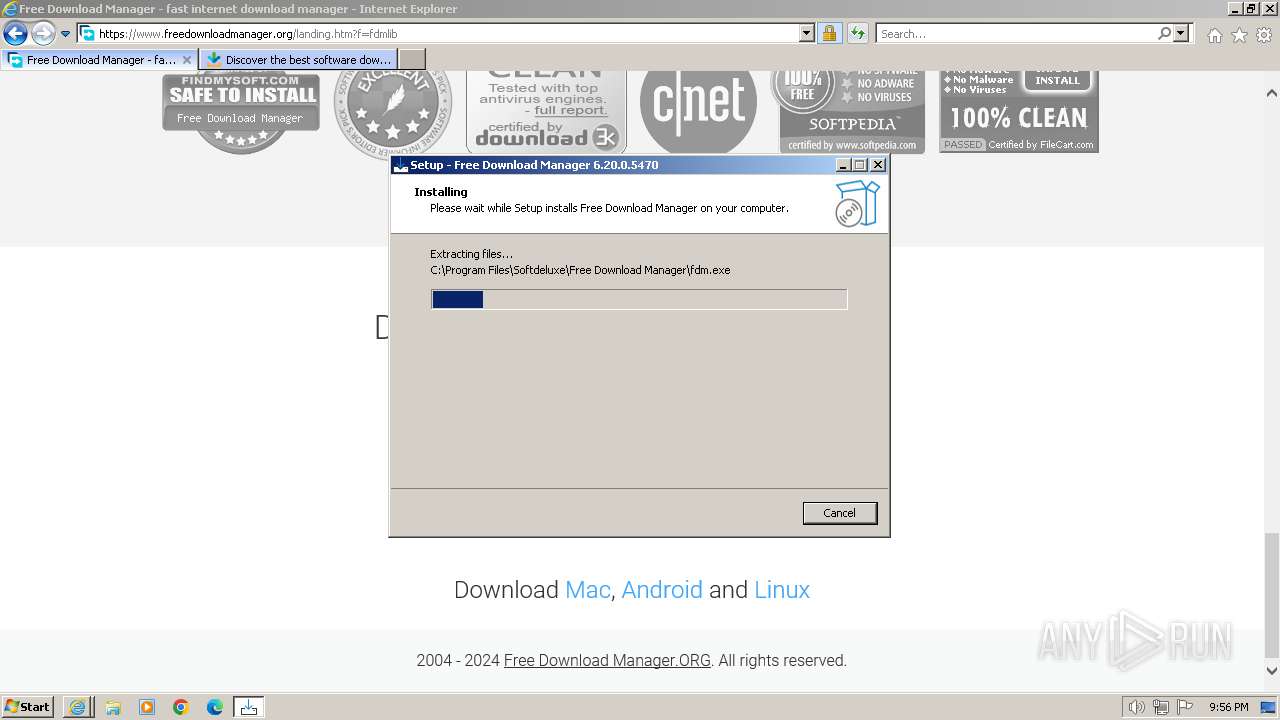Click the show desktop tray icon
This screenshot has width=1280, height=720.
click(x=1269, y=707)
